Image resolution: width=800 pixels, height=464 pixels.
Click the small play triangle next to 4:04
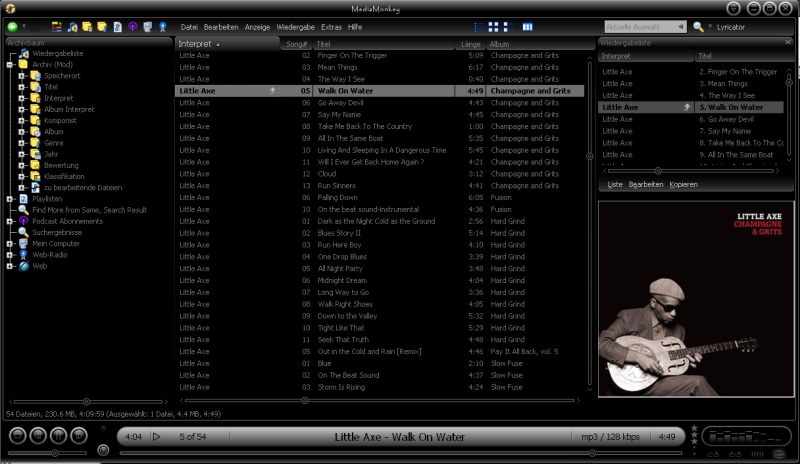157,436
